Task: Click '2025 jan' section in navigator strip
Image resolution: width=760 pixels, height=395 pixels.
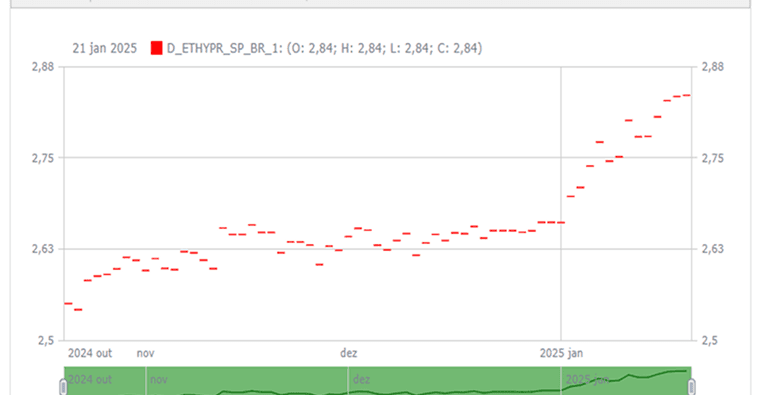Action: 626,381
